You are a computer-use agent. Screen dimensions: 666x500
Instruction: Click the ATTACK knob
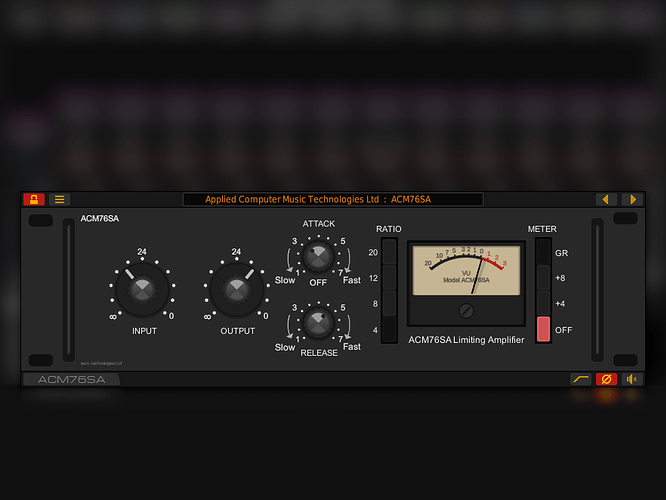click(318, 256)
